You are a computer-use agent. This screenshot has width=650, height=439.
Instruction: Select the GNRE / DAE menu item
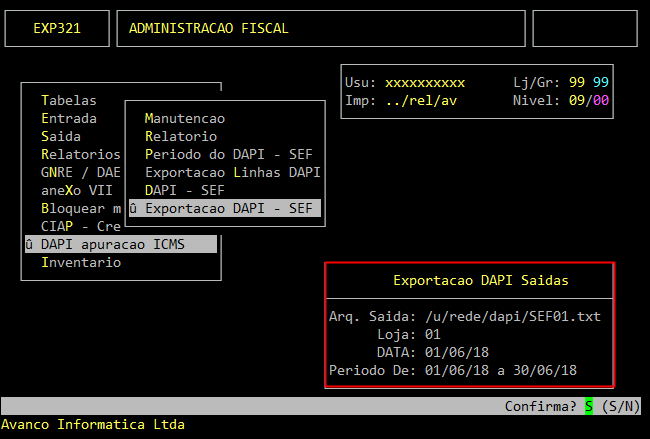81,172
